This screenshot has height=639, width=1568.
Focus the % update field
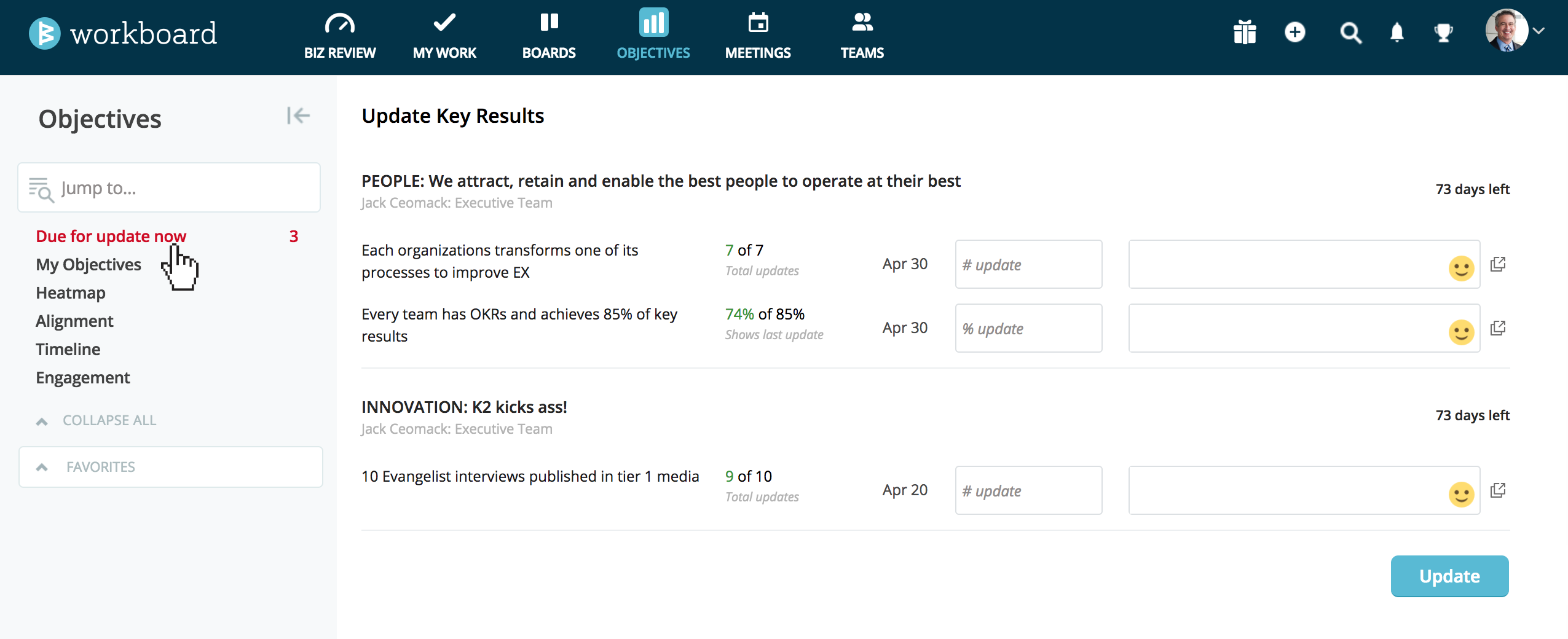point(1028,329)
